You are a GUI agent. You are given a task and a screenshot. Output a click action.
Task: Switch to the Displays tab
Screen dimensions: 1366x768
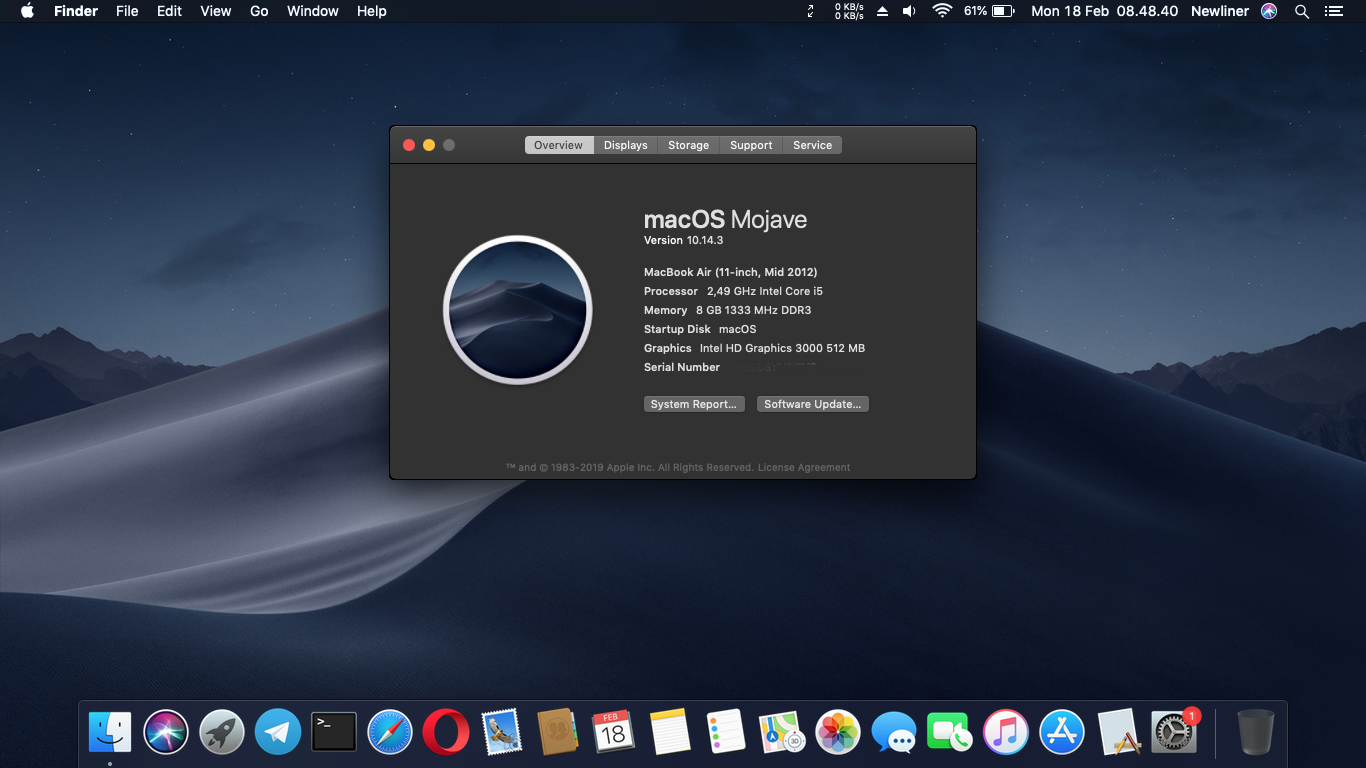pyautogui.click(x=626, y=145)
